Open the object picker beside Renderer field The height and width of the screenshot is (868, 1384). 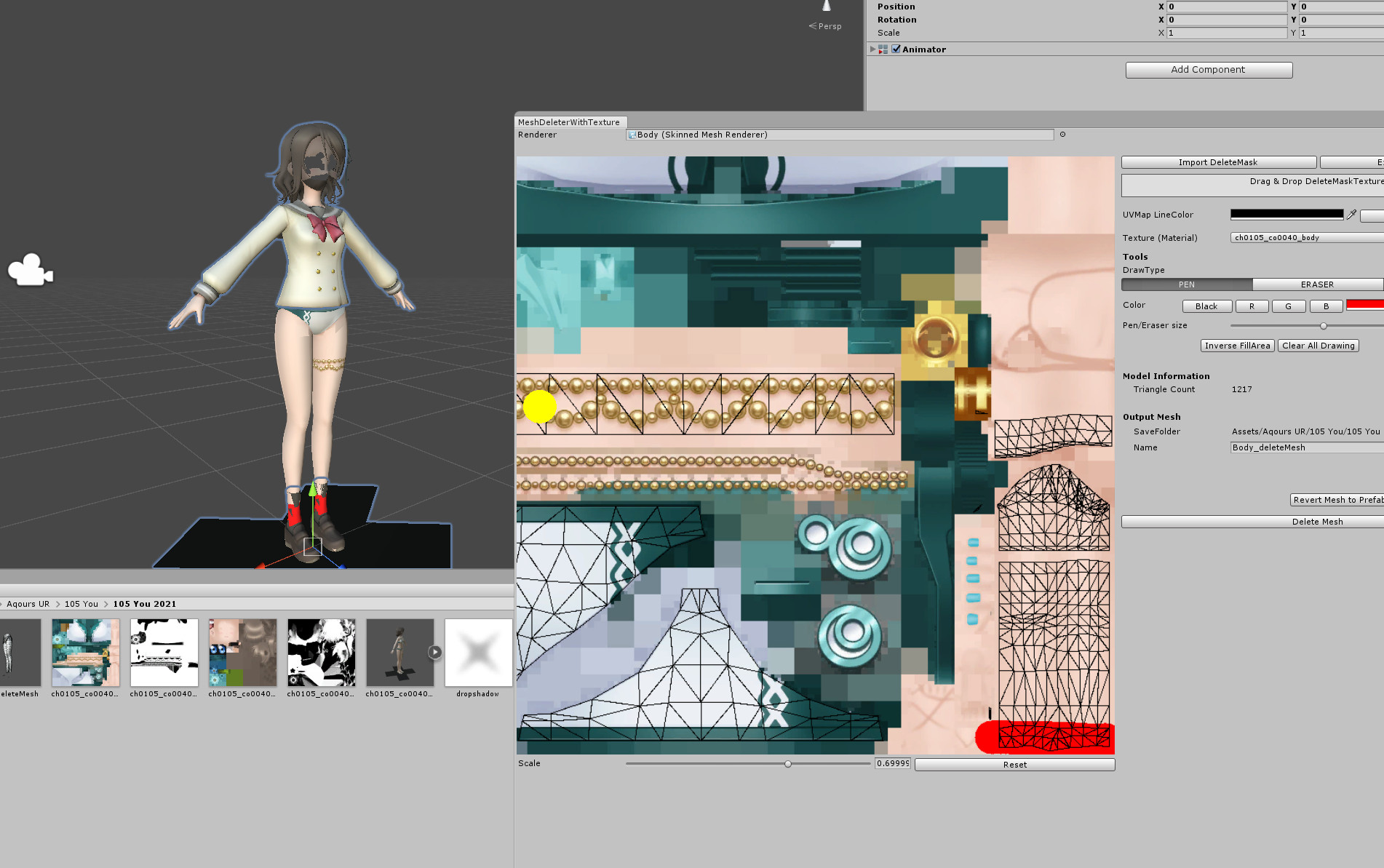1062,135
